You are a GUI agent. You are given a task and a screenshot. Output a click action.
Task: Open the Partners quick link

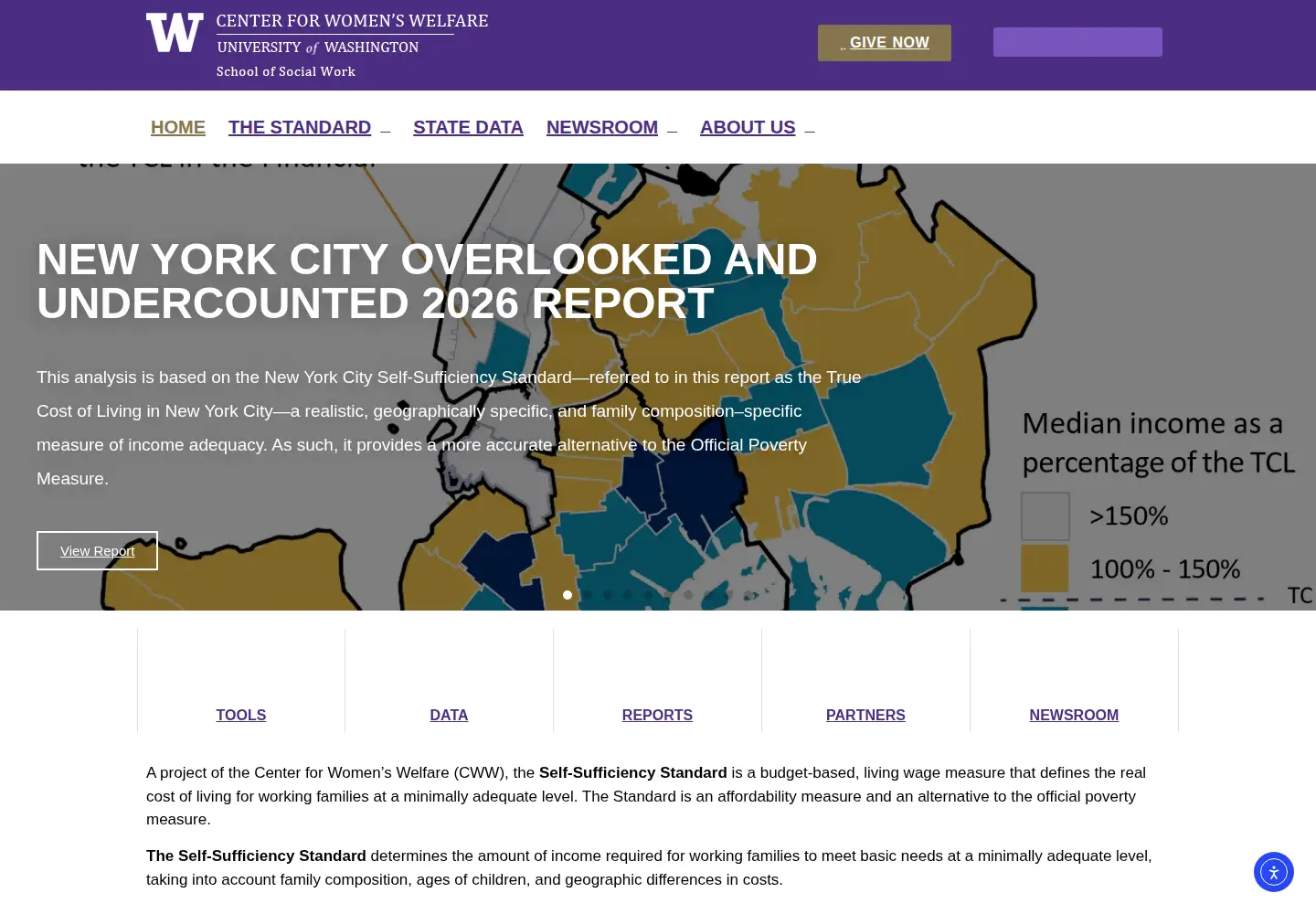(x=865, y=715)
